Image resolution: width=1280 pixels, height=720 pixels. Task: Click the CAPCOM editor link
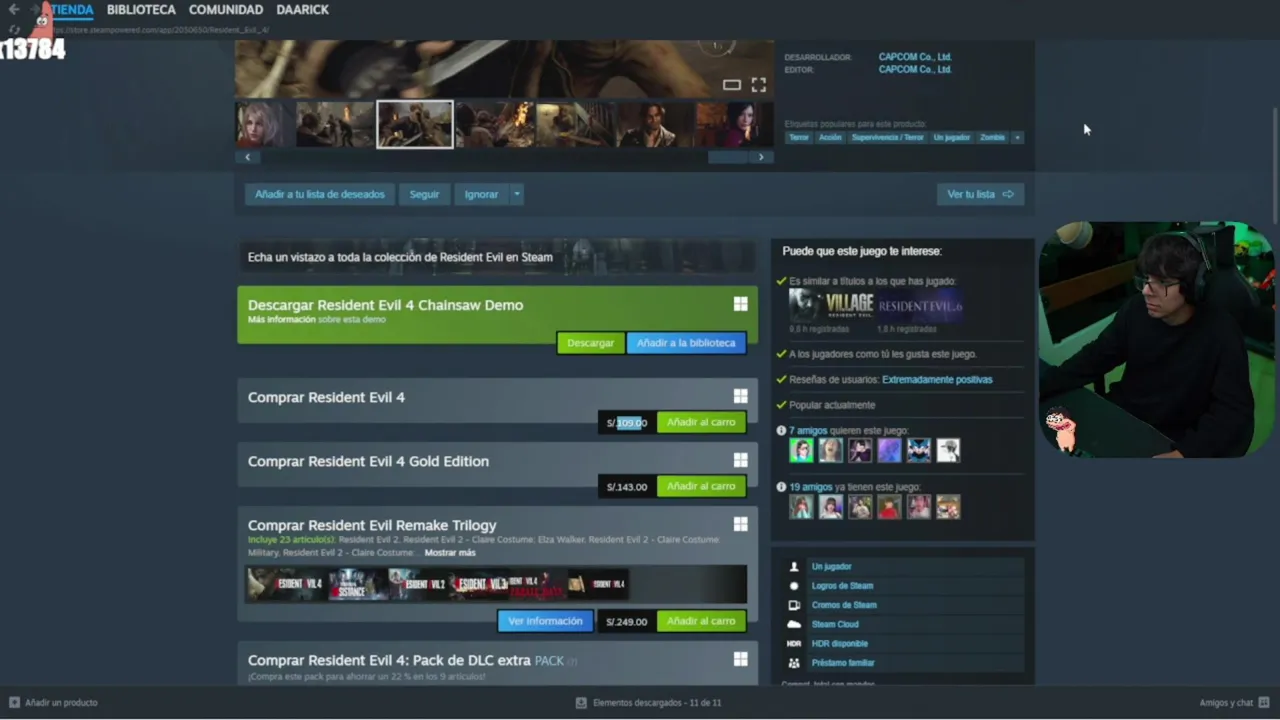pos(914,70)
